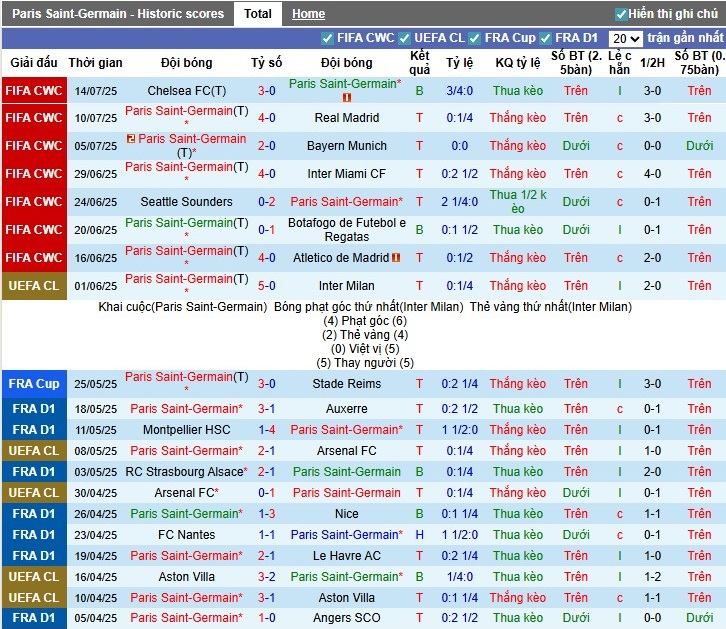Click the UEFA CL label on 01/06/25

tap(34, 286)
